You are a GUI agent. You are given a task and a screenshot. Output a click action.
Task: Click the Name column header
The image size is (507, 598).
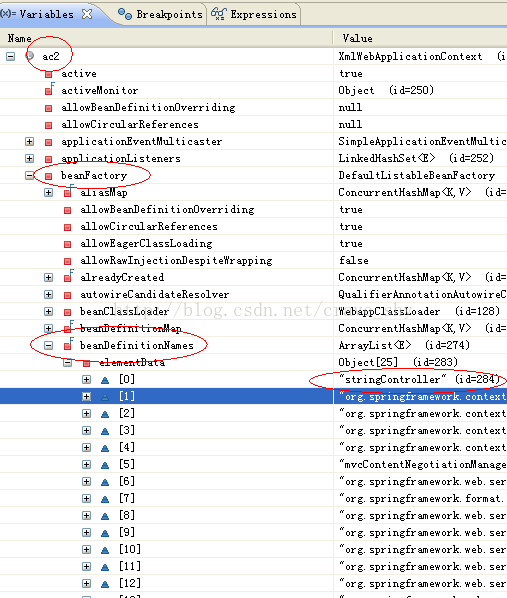tap(19, 39)
